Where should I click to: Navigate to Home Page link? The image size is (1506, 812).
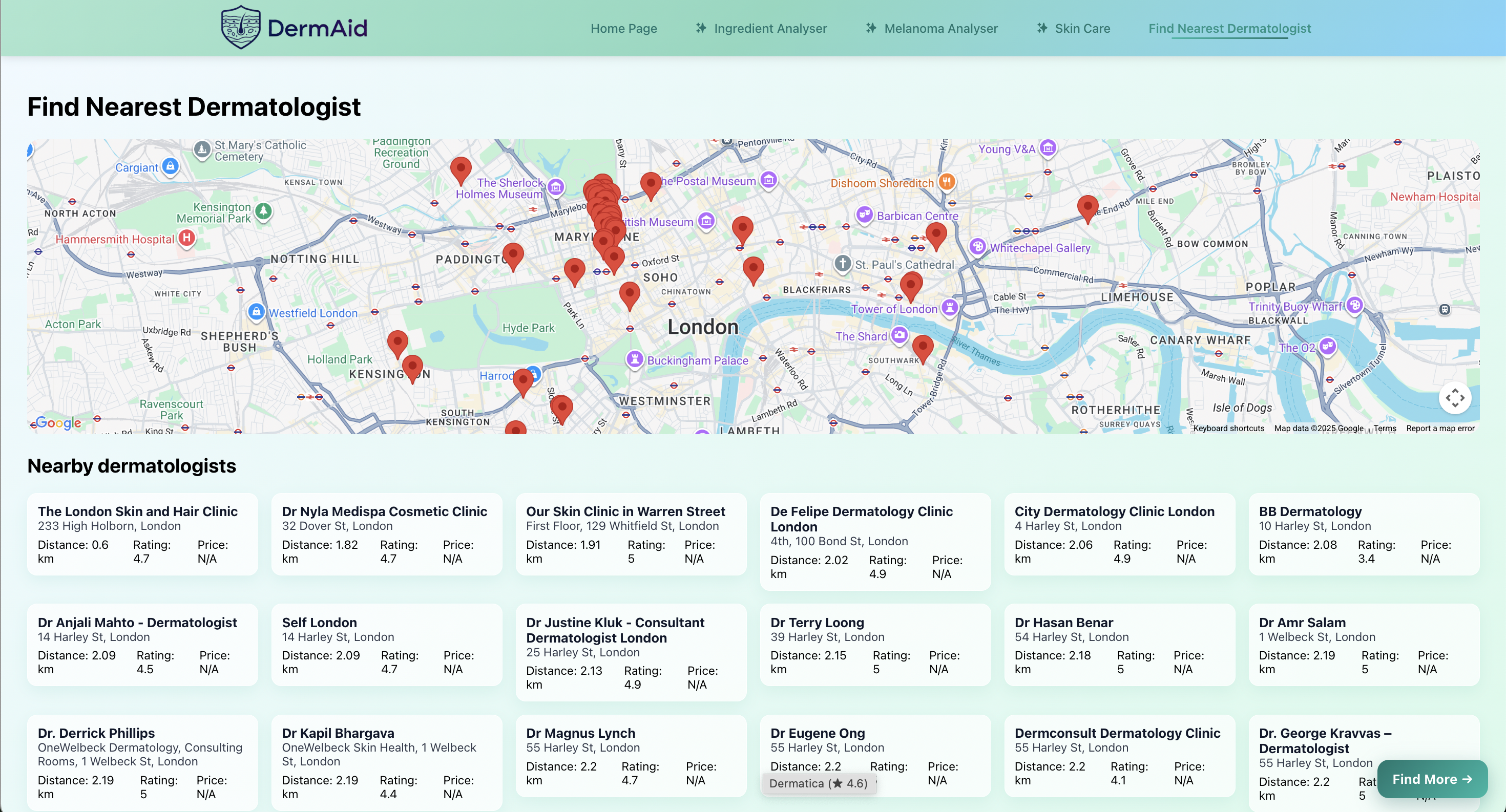[x=623, y=28]
